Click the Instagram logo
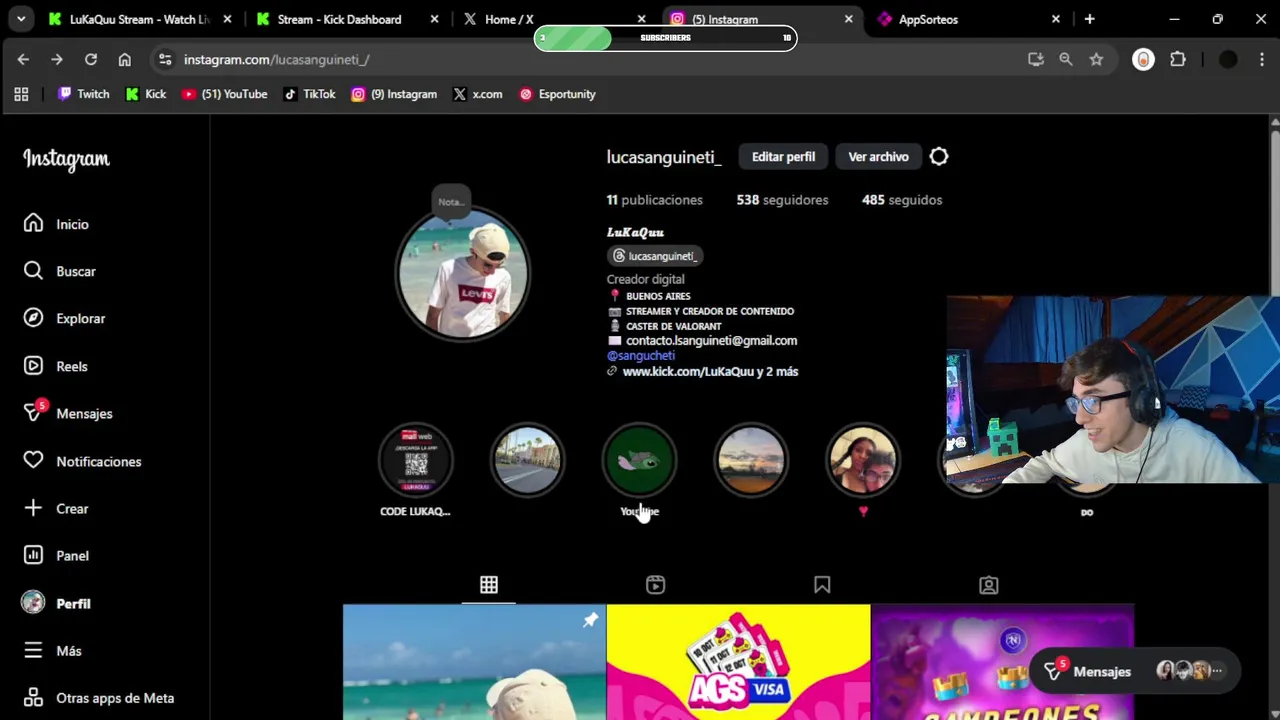Image resolution: width=1280 pixels, height=720 pixels. click(66, 159)
